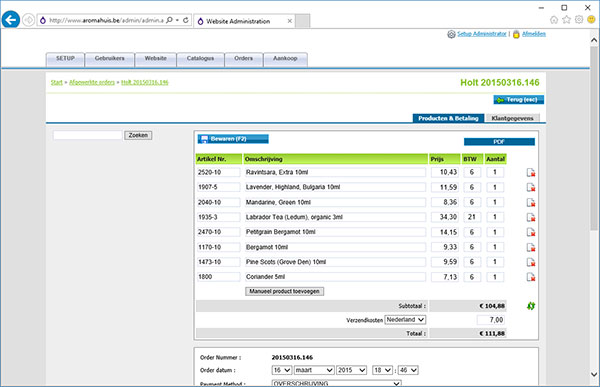This screenshot has width=600, height=387.
Task: Open the Verzendkosten country dropdown
Action: (x=405, y=320)
